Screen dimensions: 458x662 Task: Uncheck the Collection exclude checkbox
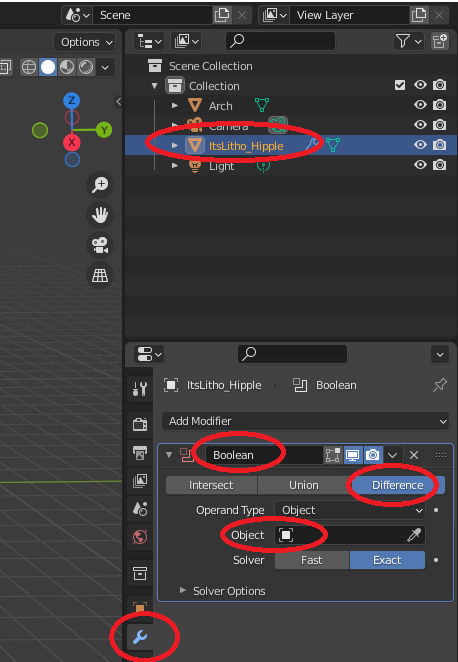(400, 85)
